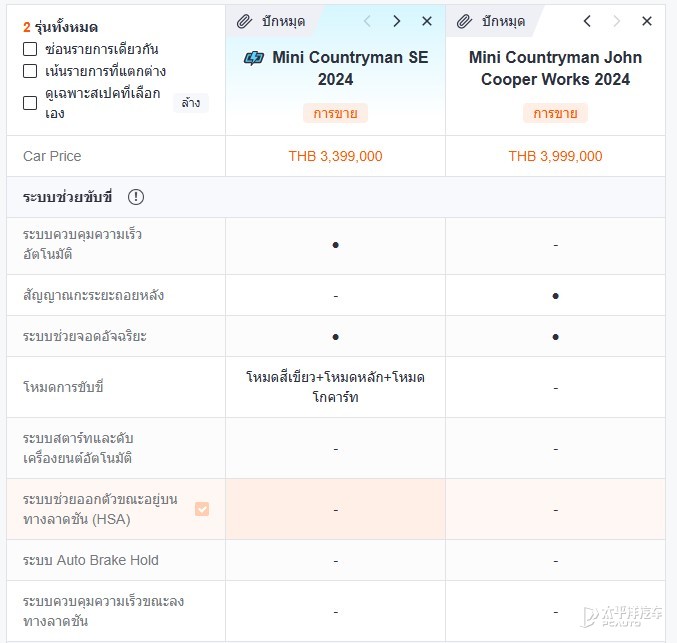Click ปักหมุด label on Countryman SE tab
This screenshot has width=677, height=643.
click(284, 21)
